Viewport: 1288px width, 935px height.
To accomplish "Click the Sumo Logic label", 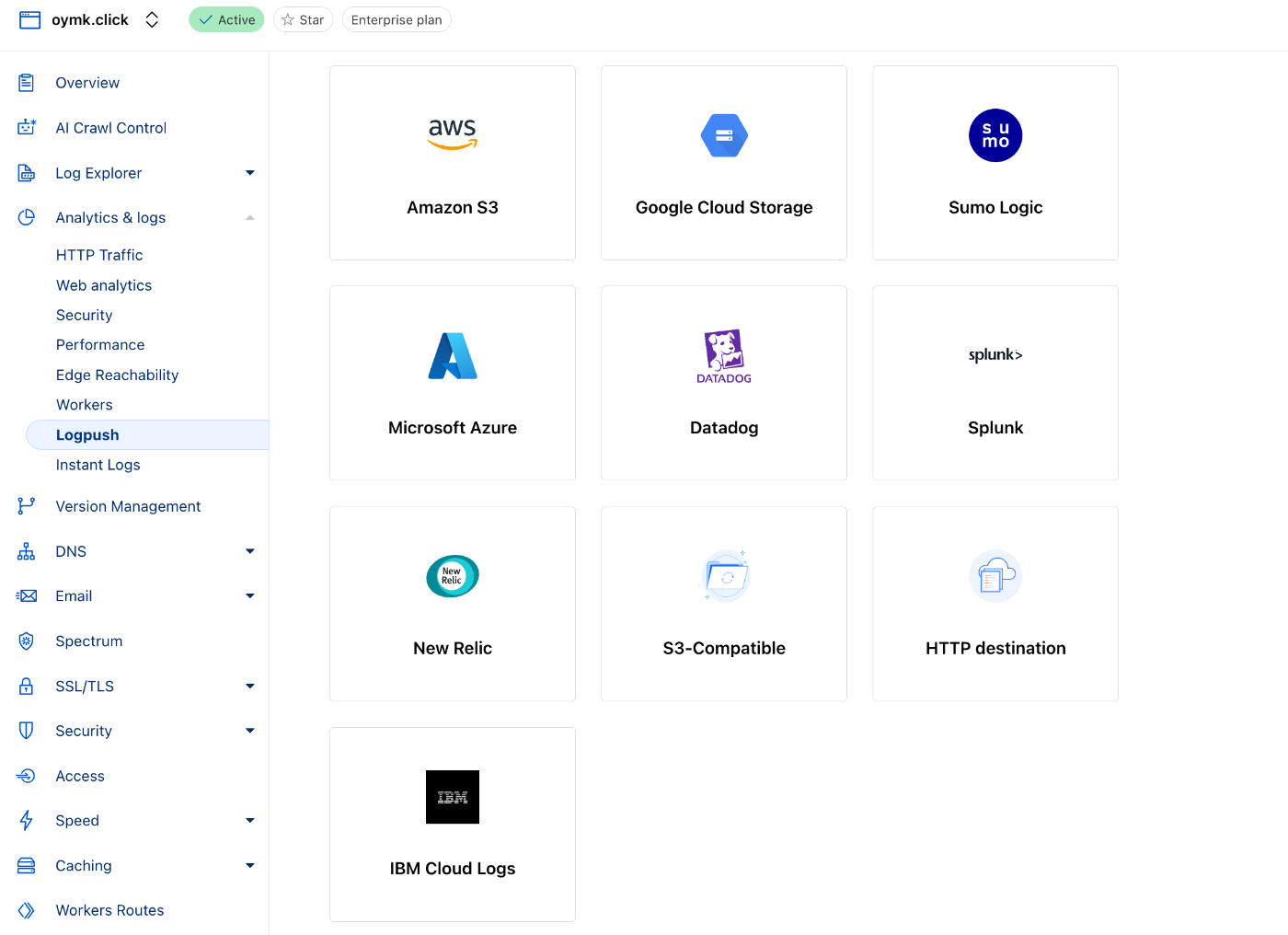I will [995, 208].
